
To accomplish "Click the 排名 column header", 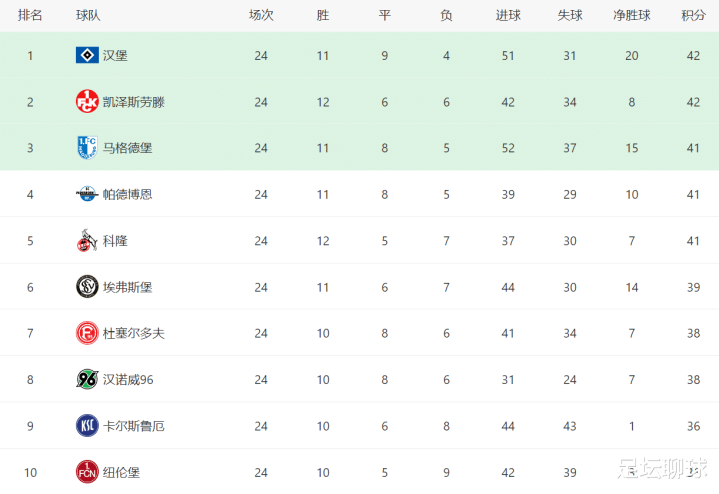I will [30, 16].
